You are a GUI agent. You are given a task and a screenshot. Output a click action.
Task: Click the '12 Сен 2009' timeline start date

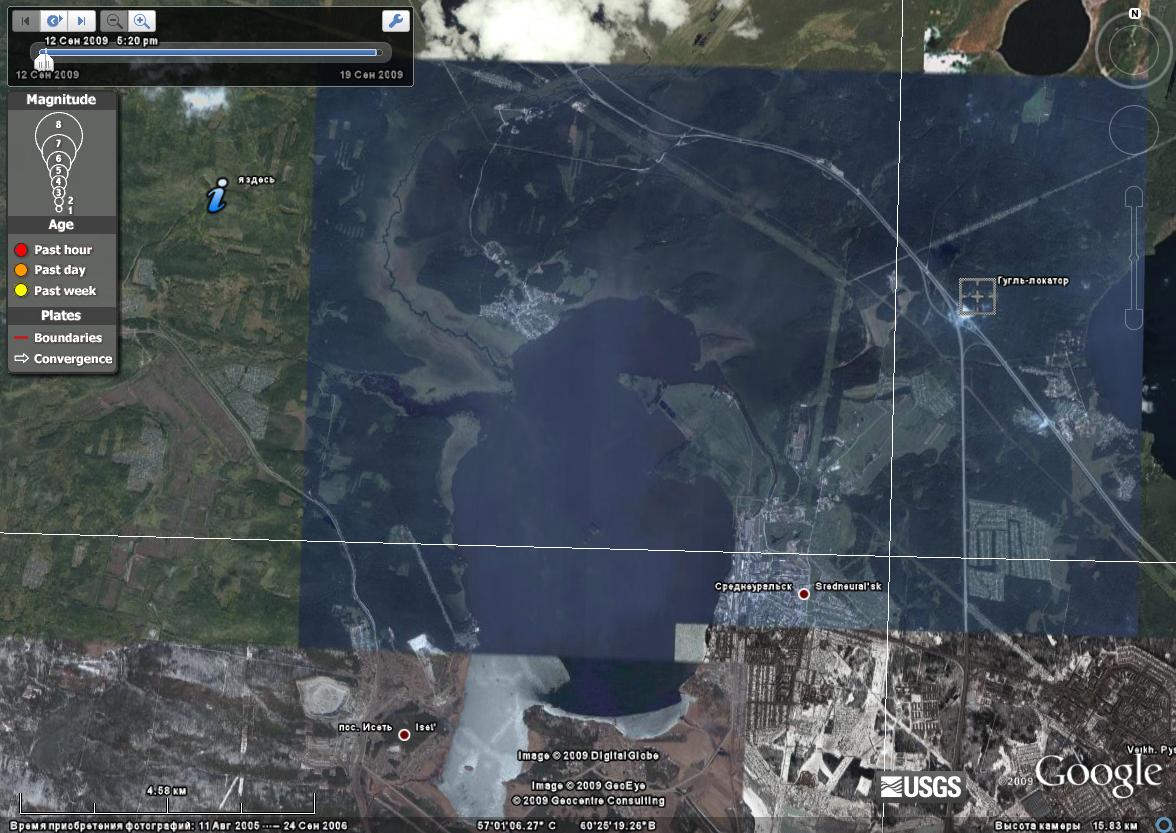(x=47, y=75)
